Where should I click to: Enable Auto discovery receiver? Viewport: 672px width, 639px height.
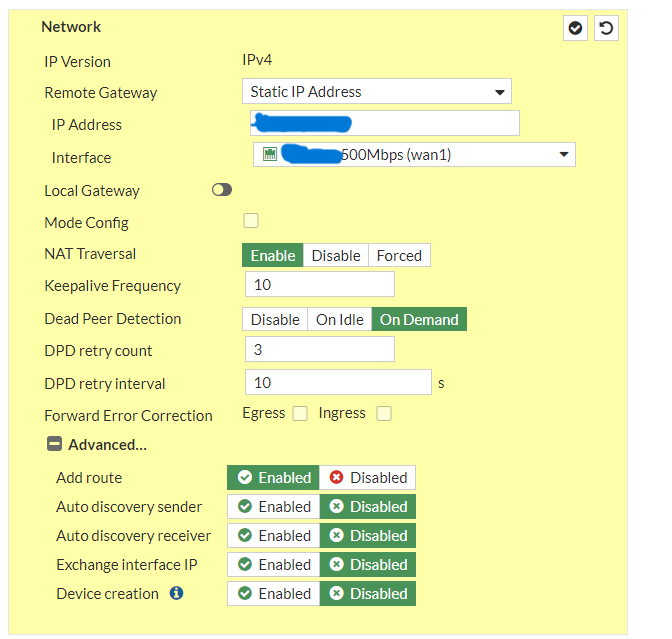coord(274,536)
